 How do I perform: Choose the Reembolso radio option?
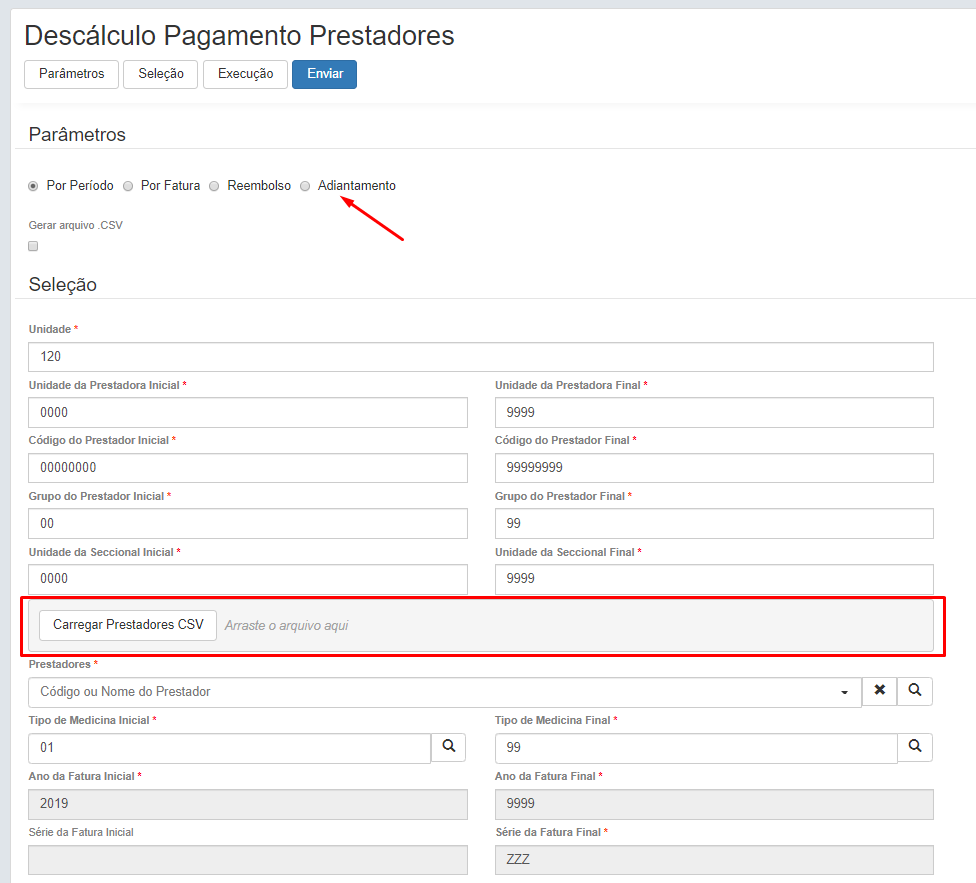pyautogui.click(x=214, y=186)
